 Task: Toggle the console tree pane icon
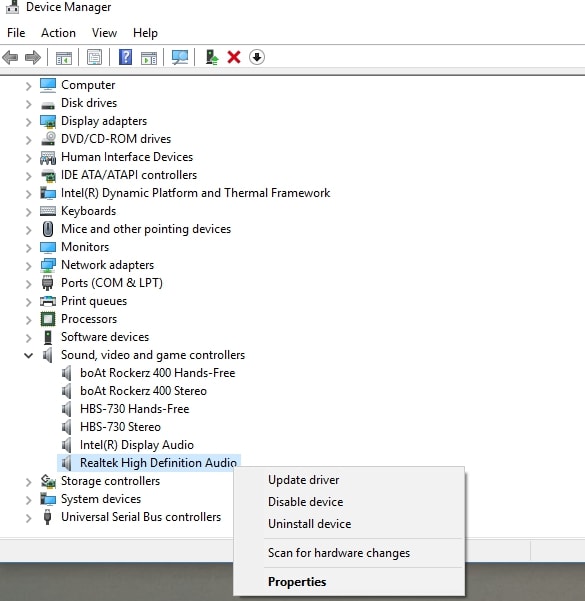click(x=64, y=57)
